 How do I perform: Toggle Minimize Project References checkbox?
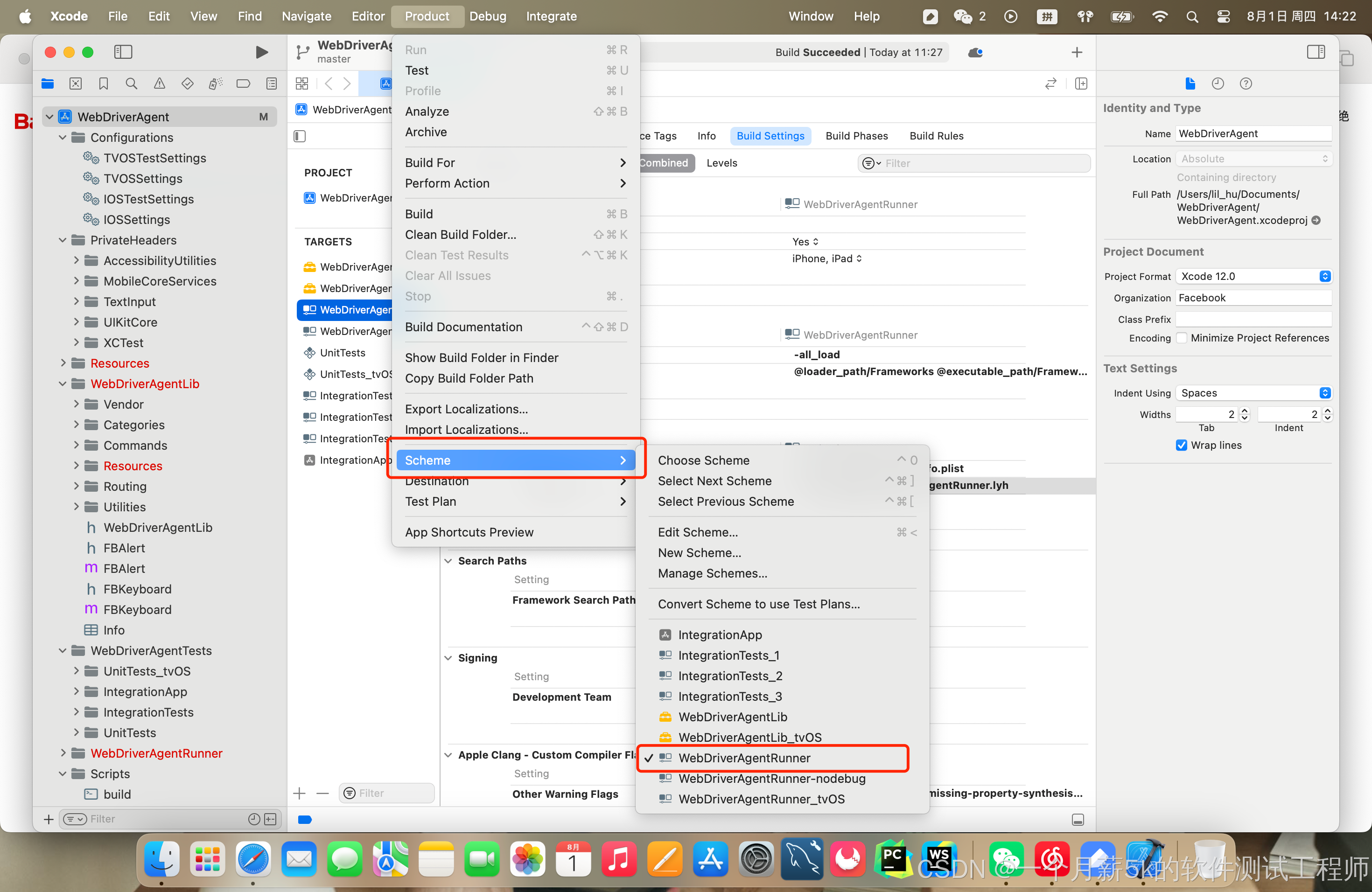coord(1181,338)
